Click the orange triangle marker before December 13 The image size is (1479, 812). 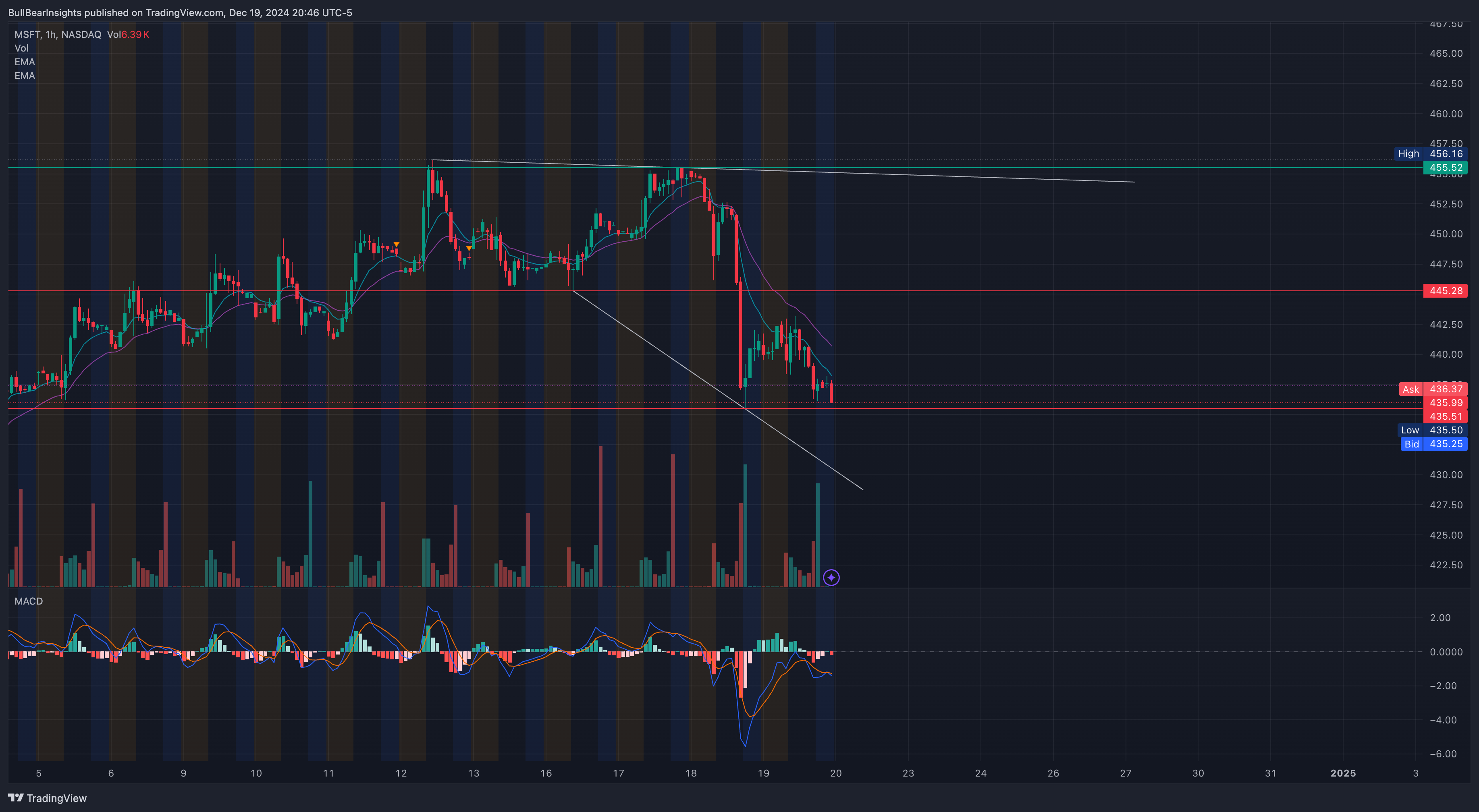(x=469, y=249)
